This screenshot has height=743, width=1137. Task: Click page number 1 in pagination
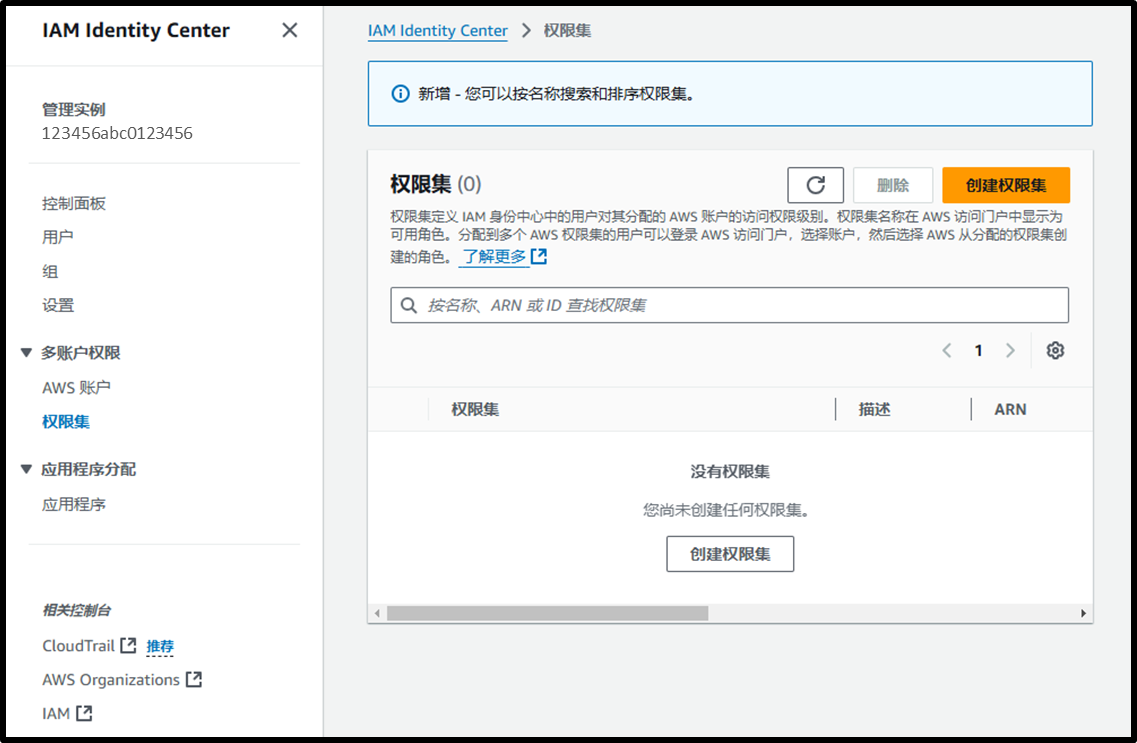click(x=978, y=351)
